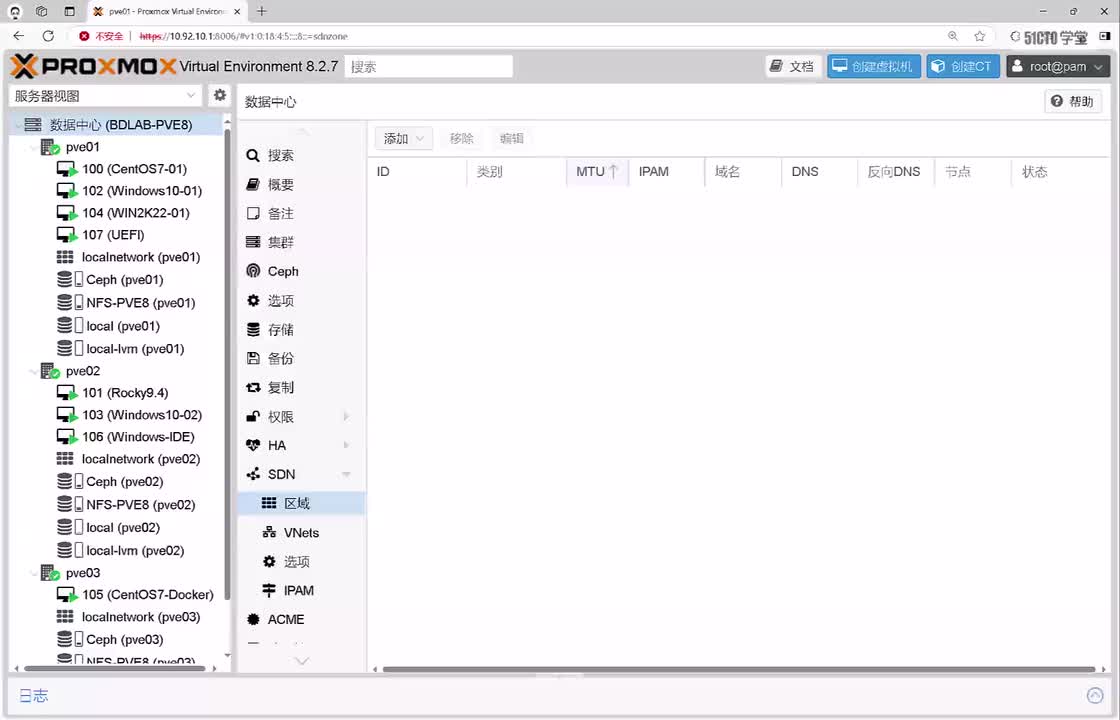This screenshot has height=720, width=1120.
Task: Open VM 102 (Windows10-01)
Action: [x=141, y=191]
